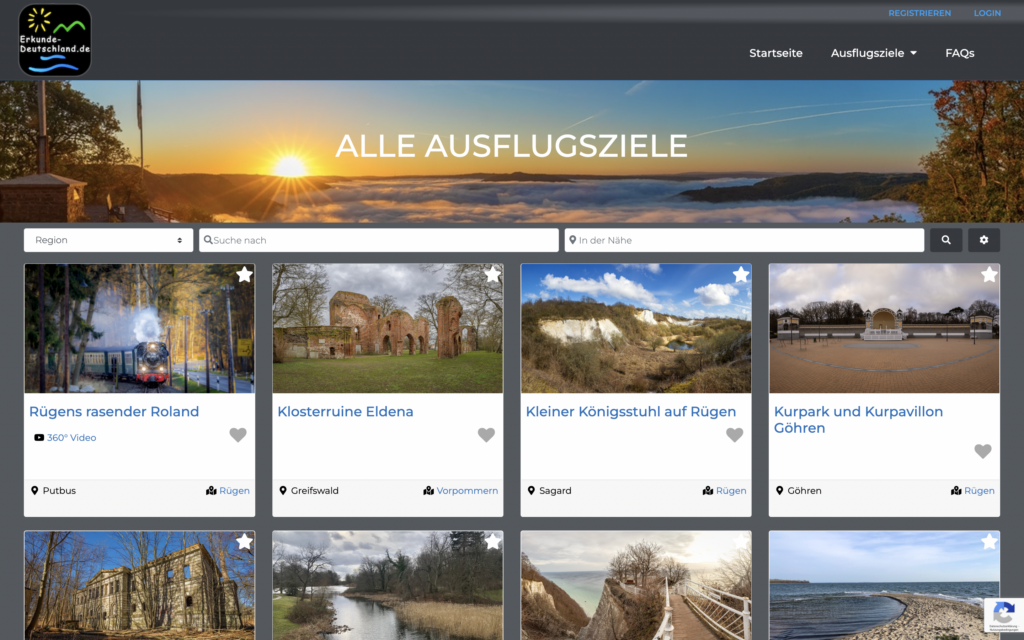The height and width of the screenshot is (640, 1024).
Task: Toggle the bookmark star on Rügens rasender Roland
Action: coord(244,274)
